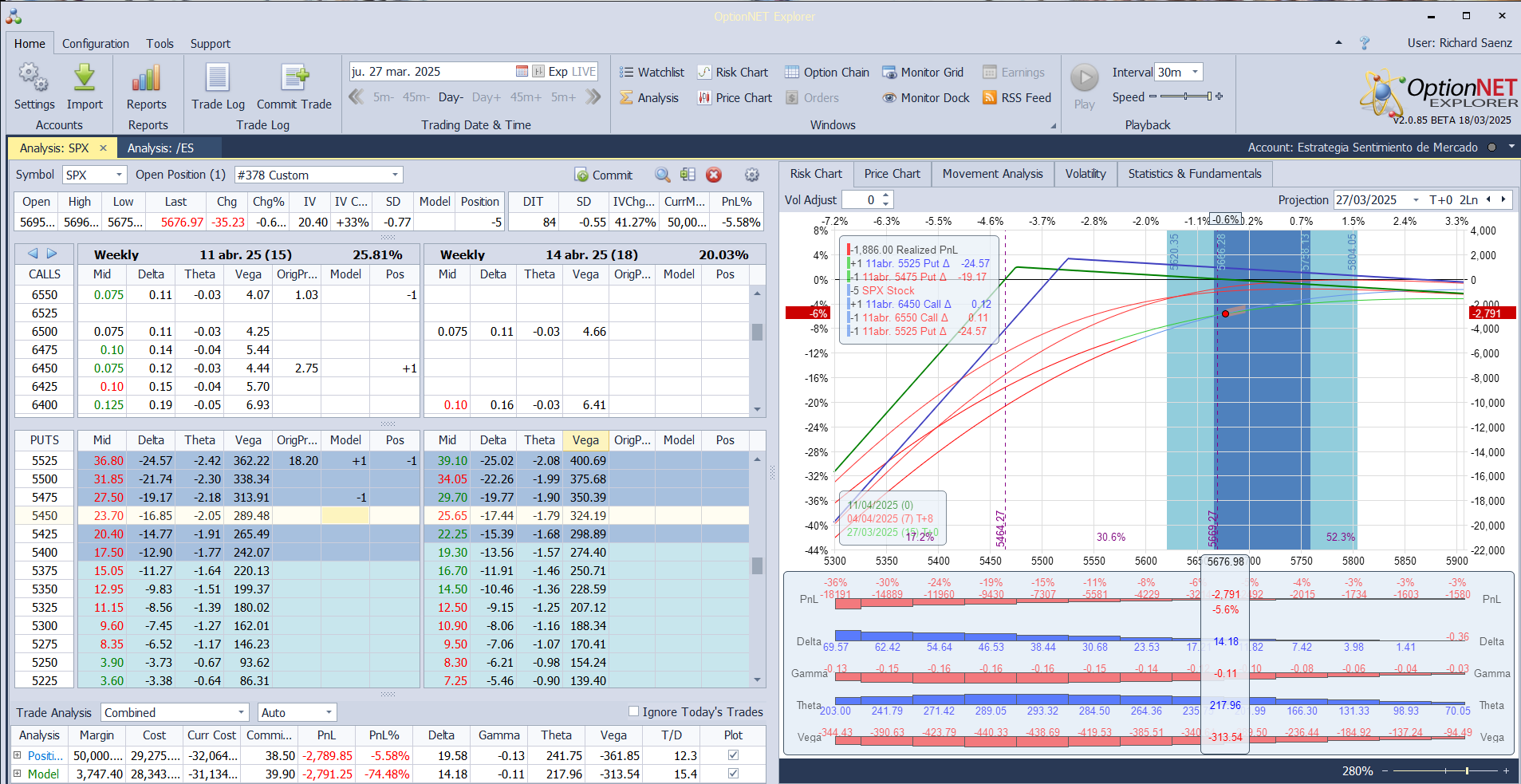Collapse the ribbon with the up arrow
The width and height of the screenshot is (1521, 784).
[x=1338, y=43]
